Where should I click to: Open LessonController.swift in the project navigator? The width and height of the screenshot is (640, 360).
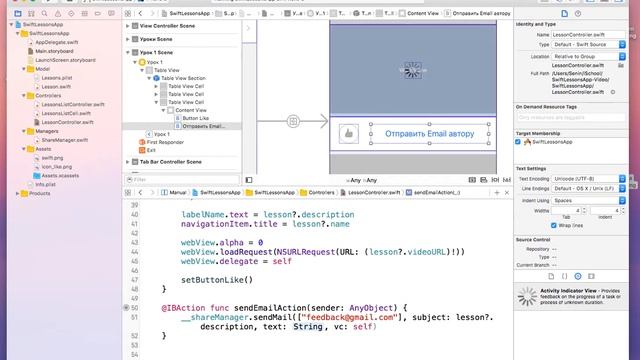point(64,122)
